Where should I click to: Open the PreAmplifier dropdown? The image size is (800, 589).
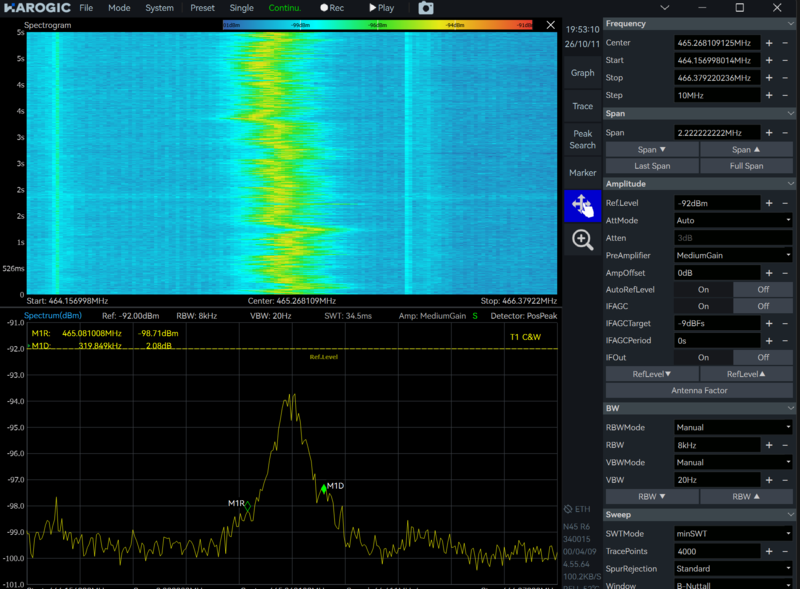[733, 256]
